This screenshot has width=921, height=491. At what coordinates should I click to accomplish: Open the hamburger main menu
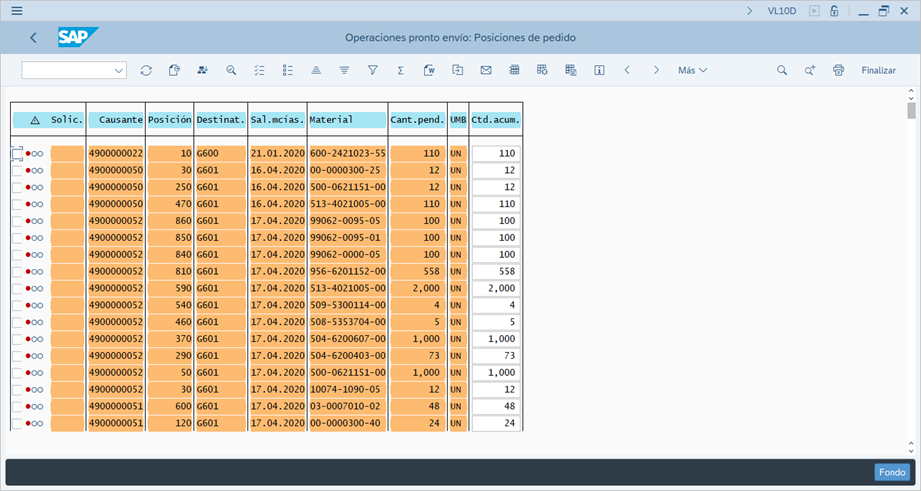click(17, 11)
